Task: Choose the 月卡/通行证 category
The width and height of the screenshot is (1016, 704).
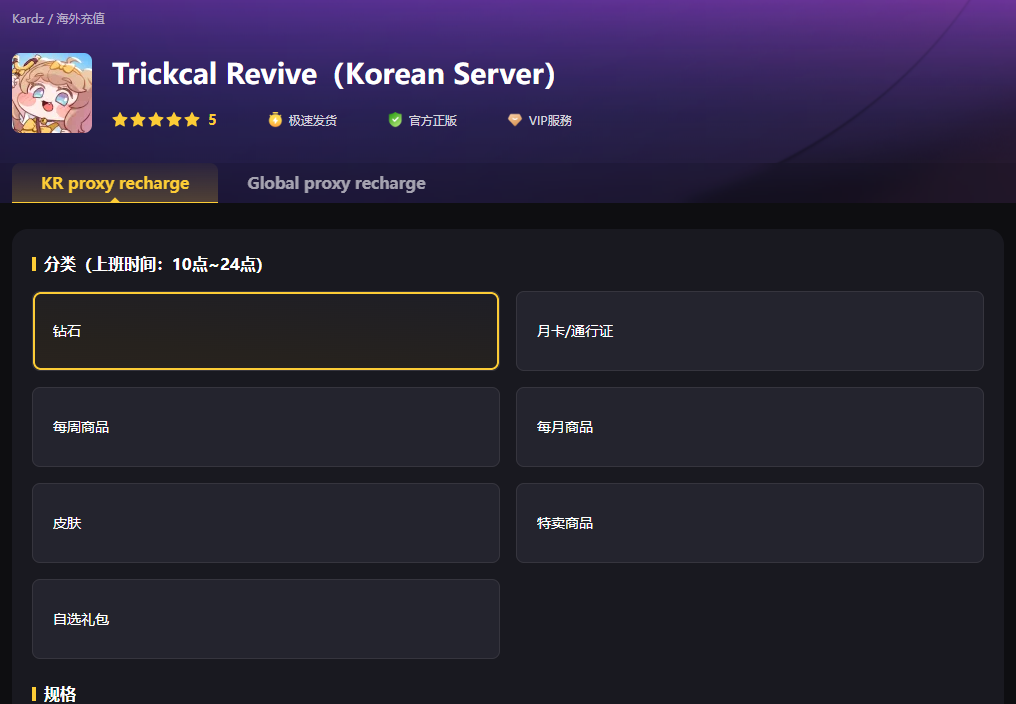Action: pyautogui.click(x=749, y=331)
